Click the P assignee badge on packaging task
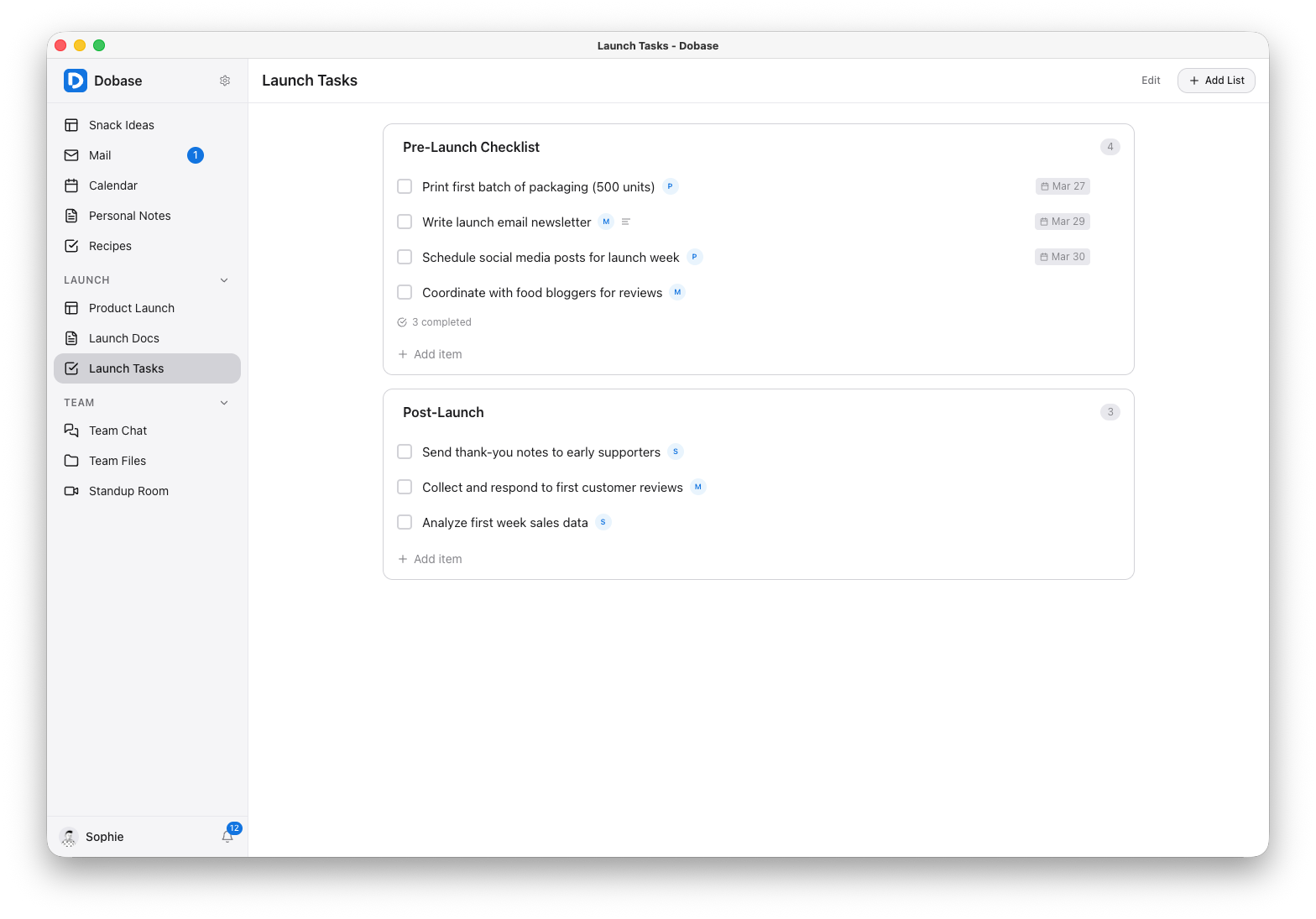1316x919 pixels. [x=670, y=186]
